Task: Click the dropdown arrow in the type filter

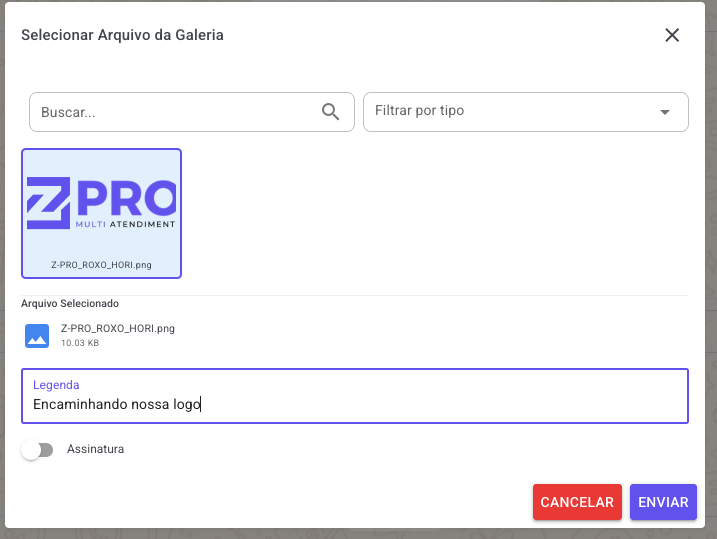Action: 665,112
